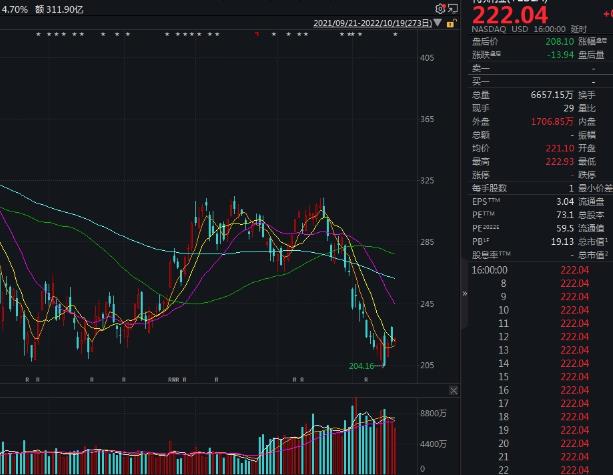
Task: Click 股息率 TTM row label
Action: tap(491, 255)
